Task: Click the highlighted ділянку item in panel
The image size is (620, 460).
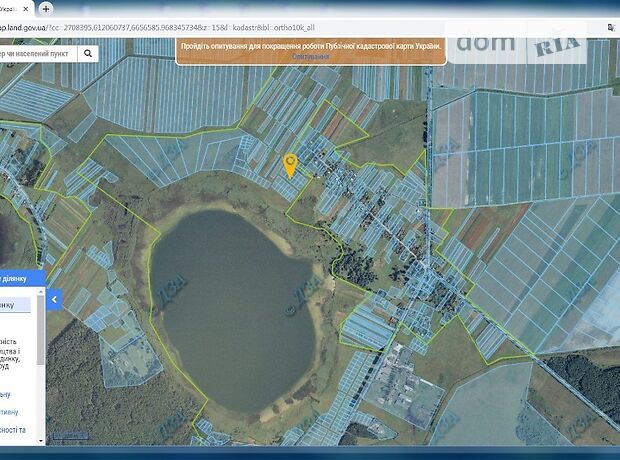Action: (x=15, y=305)
